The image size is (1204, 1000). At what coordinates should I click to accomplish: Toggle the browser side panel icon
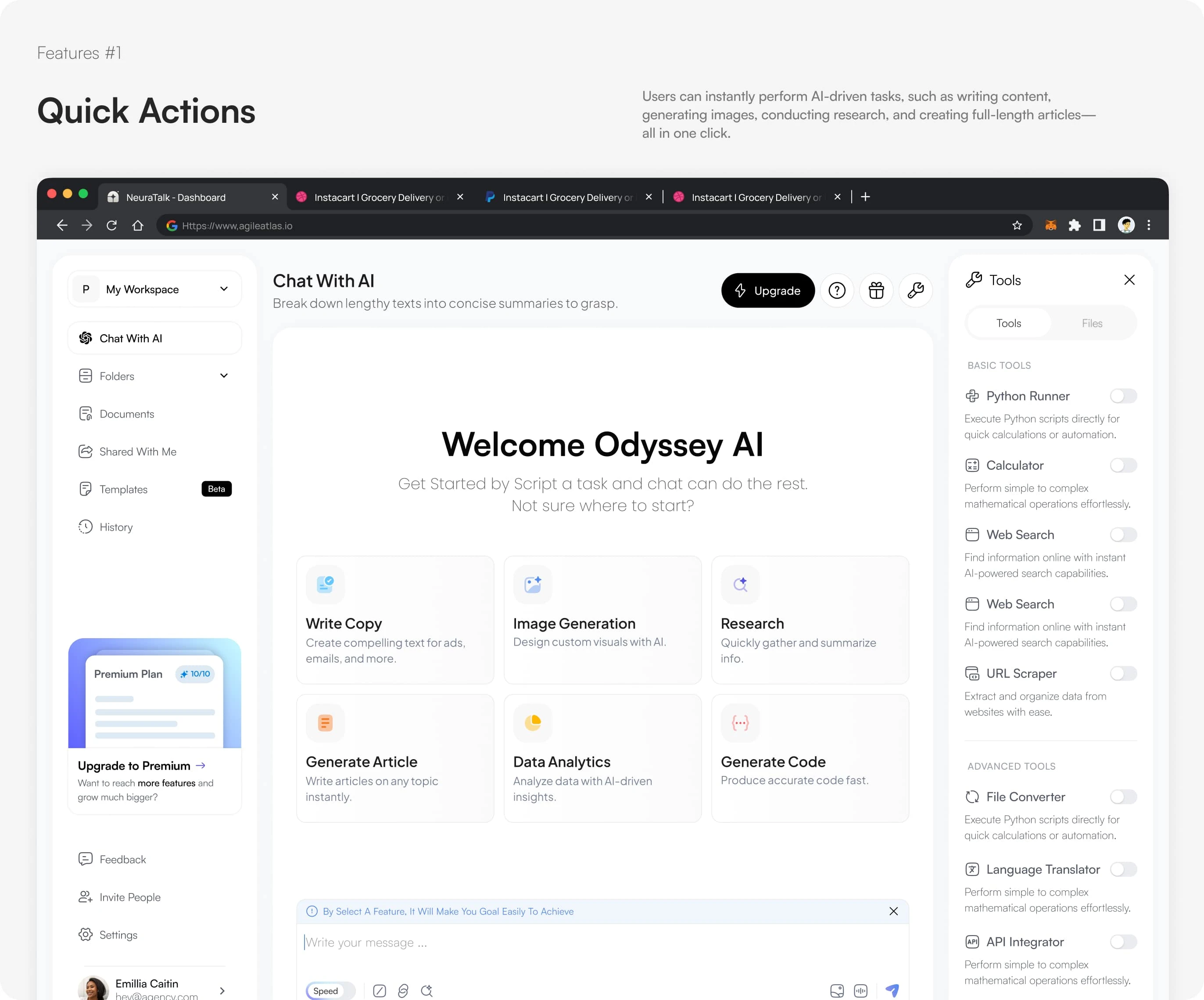click(1099, 225)
